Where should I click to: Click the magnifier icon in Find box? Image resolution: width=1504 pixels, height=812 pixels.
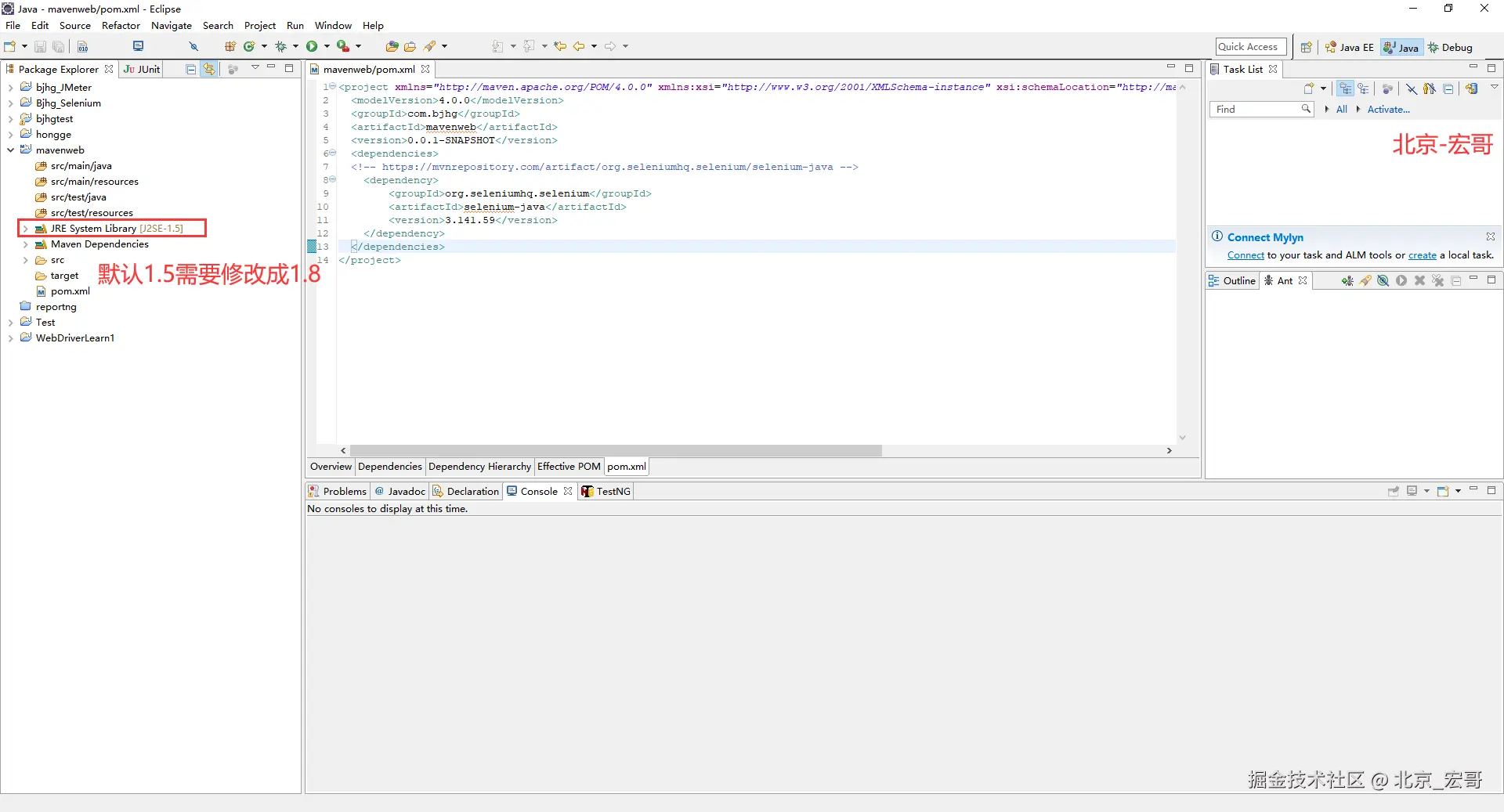pyautogui.click(x=1306, y=110)
